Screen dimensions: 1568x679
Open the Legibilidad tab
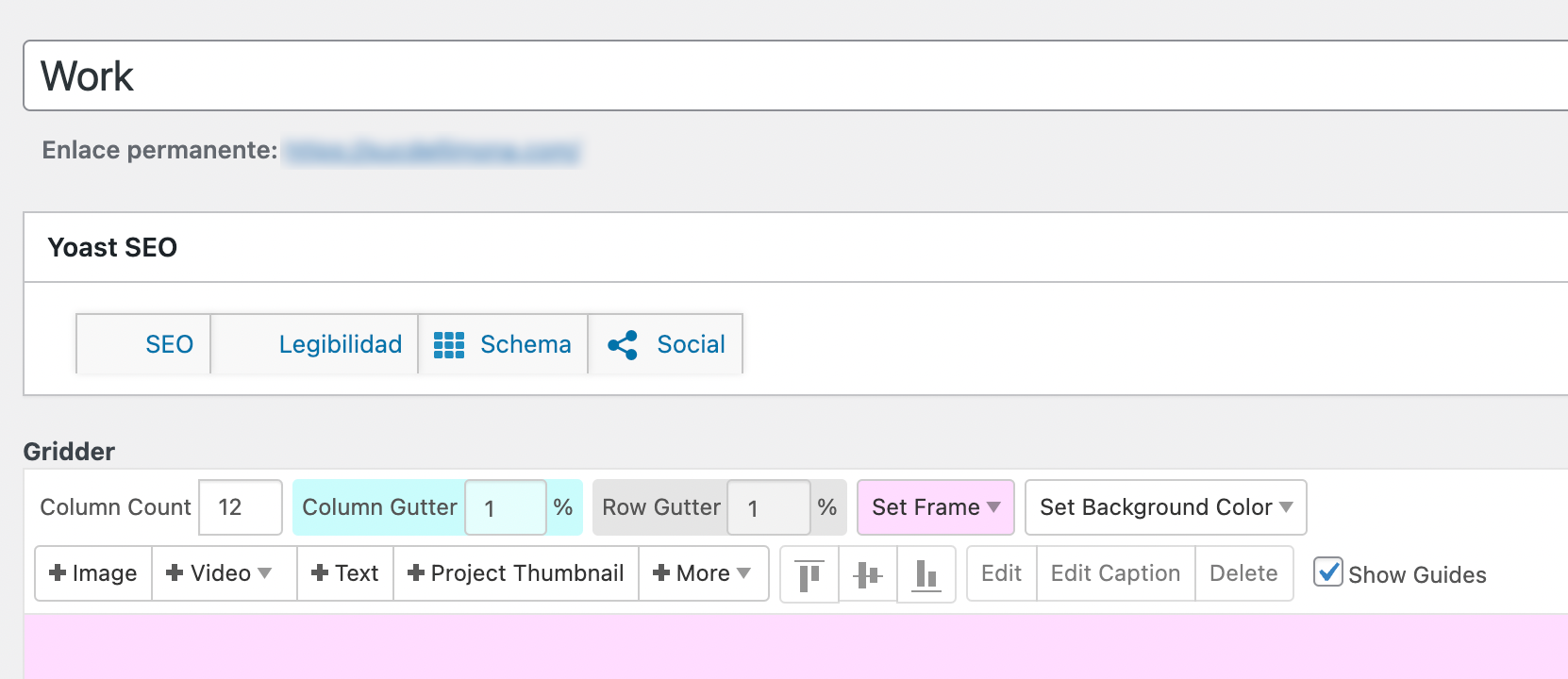coord(340,345)
